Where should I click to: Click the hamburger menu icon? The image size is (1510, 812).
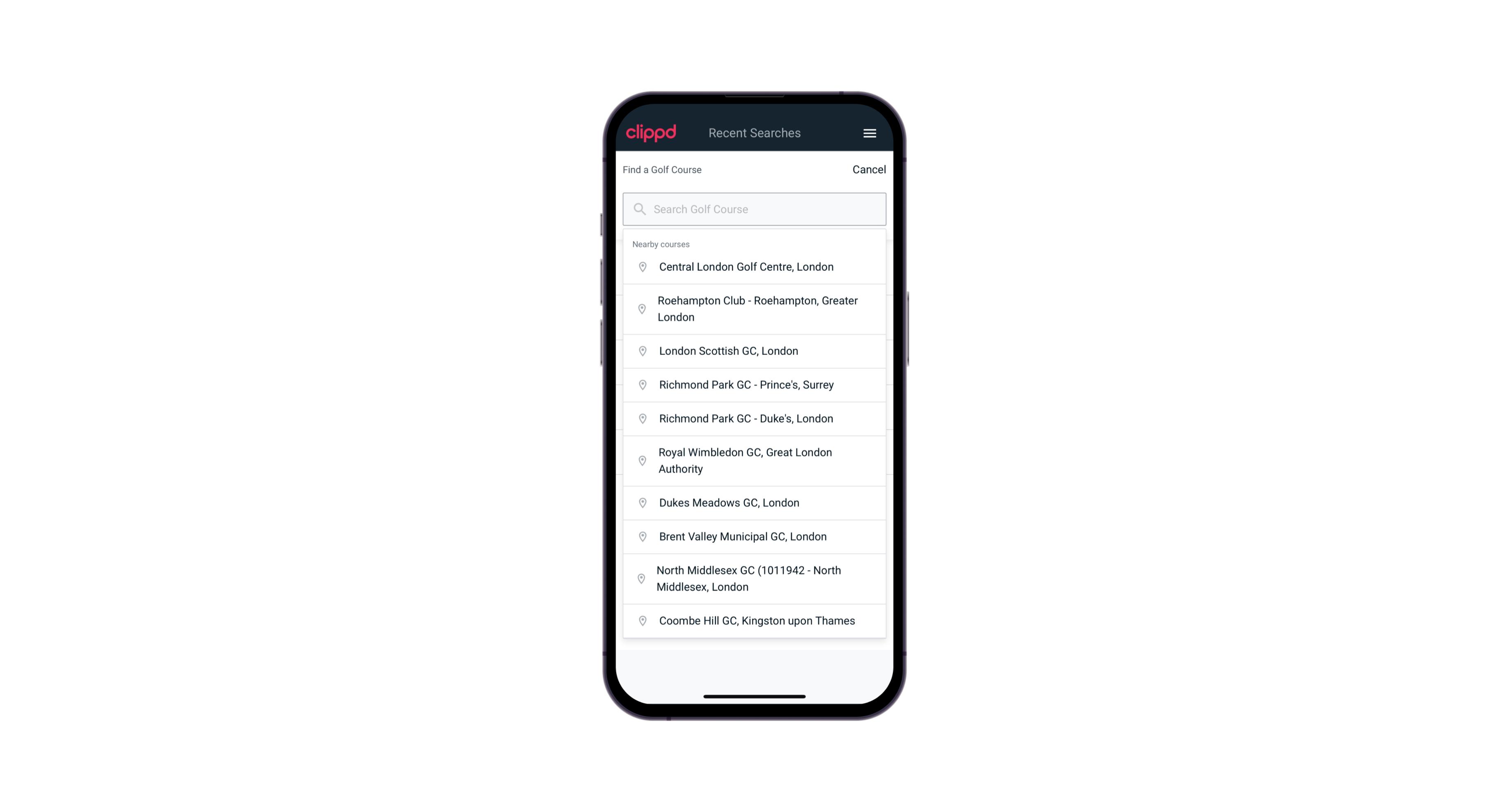869,133
